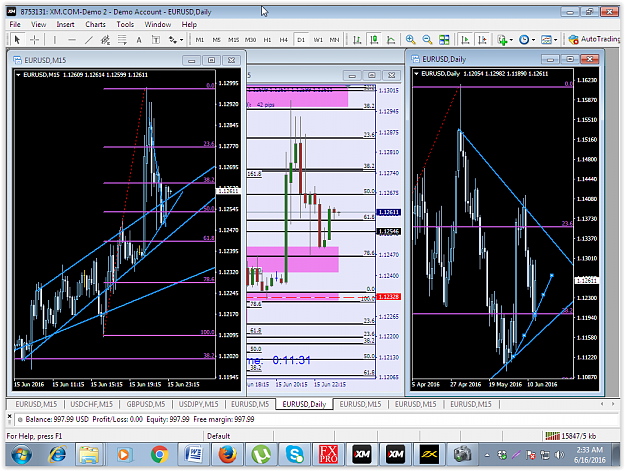Toggle the AutoTrading button
Viewport: 625px width, 471px height.
click(x=594, y=39)
